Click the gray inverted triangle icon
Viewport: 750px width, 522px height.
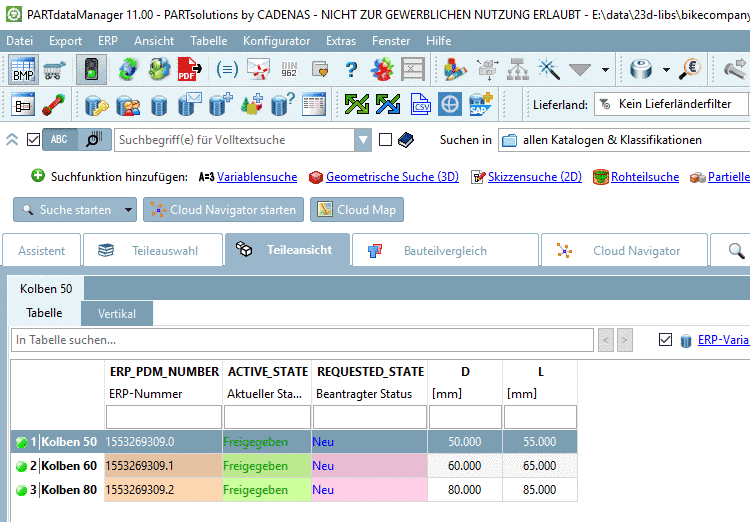click(580, 70)
